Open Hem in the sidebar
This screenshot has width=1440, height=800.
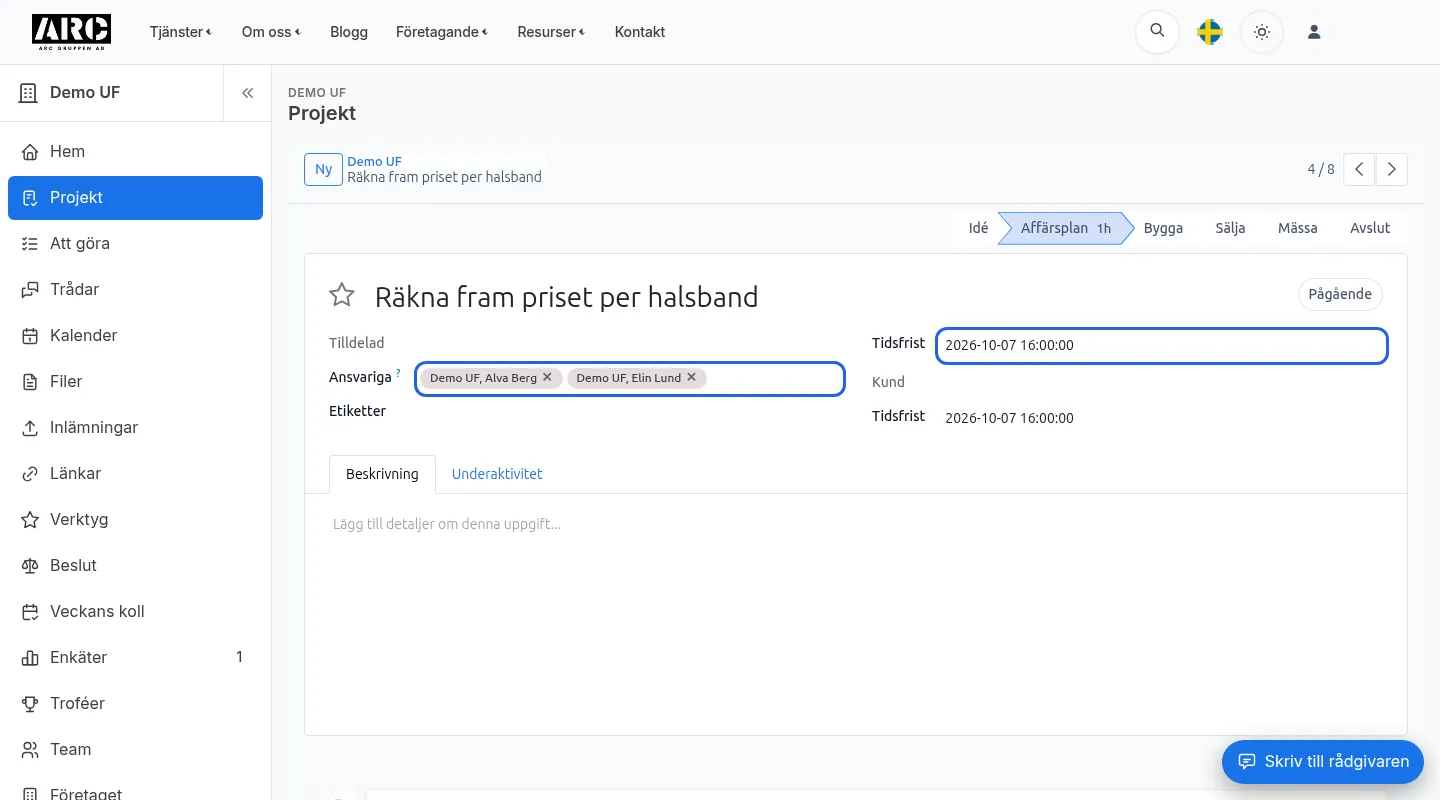point(135,152)
